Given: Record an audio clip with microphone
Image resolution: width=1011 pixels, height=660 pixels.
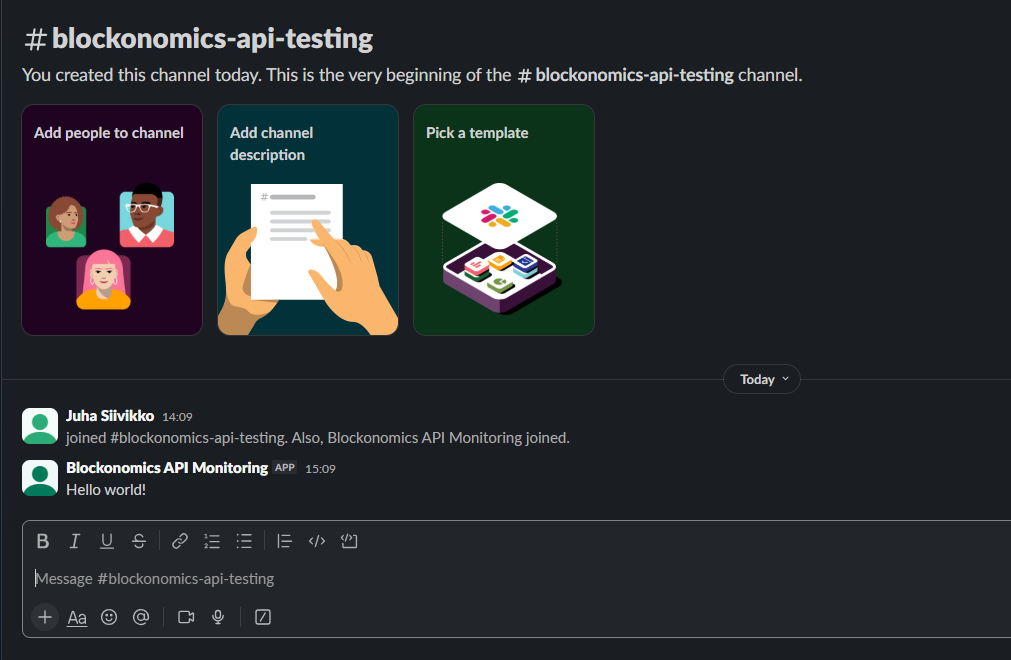Looking at the screenshot, I should tap(218, 617).
